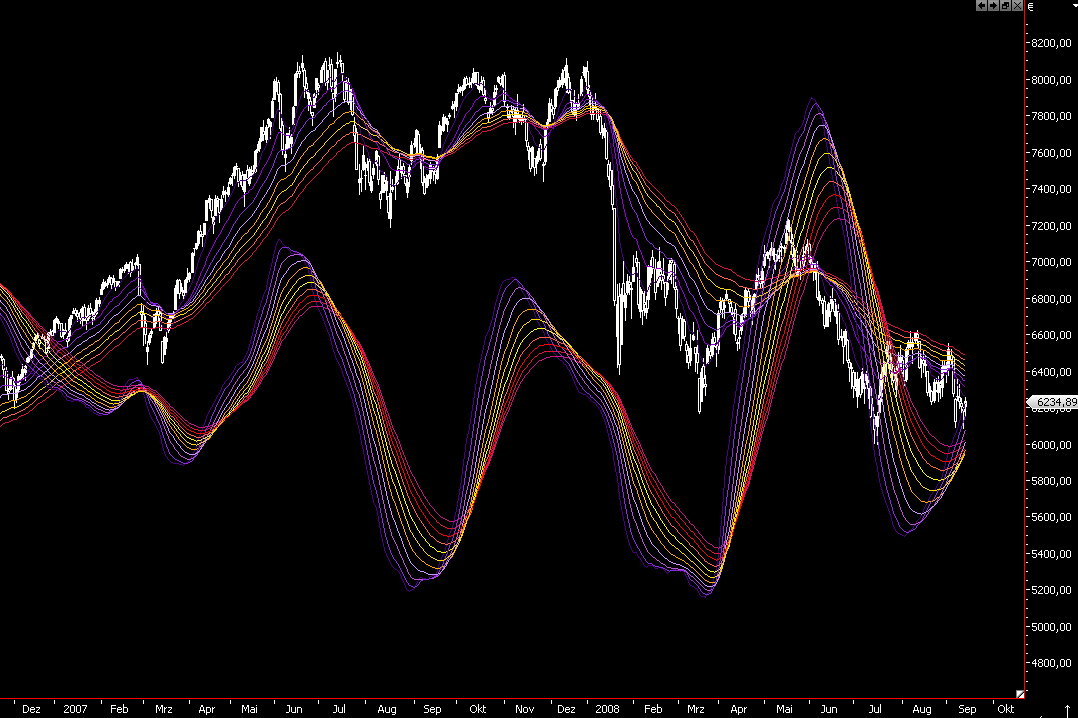Click the 5600,00 price axis label
The width and height of the screenshot is (1078, 718).
point(1051,517)
